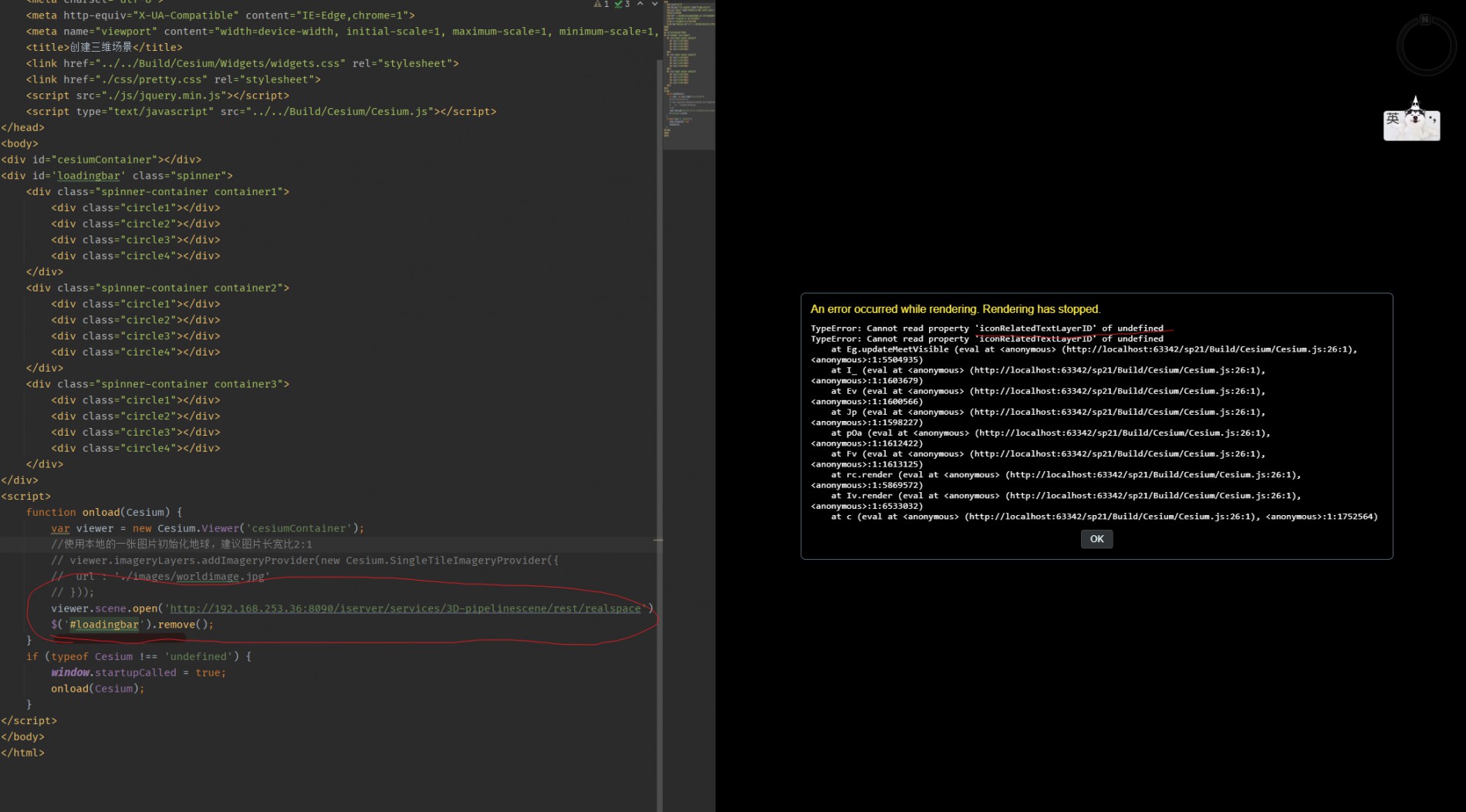The height and width of the screenshot is (812, 1466).
Task: Click the Cesium compass north marker
Action: (x=1425, y=19)
